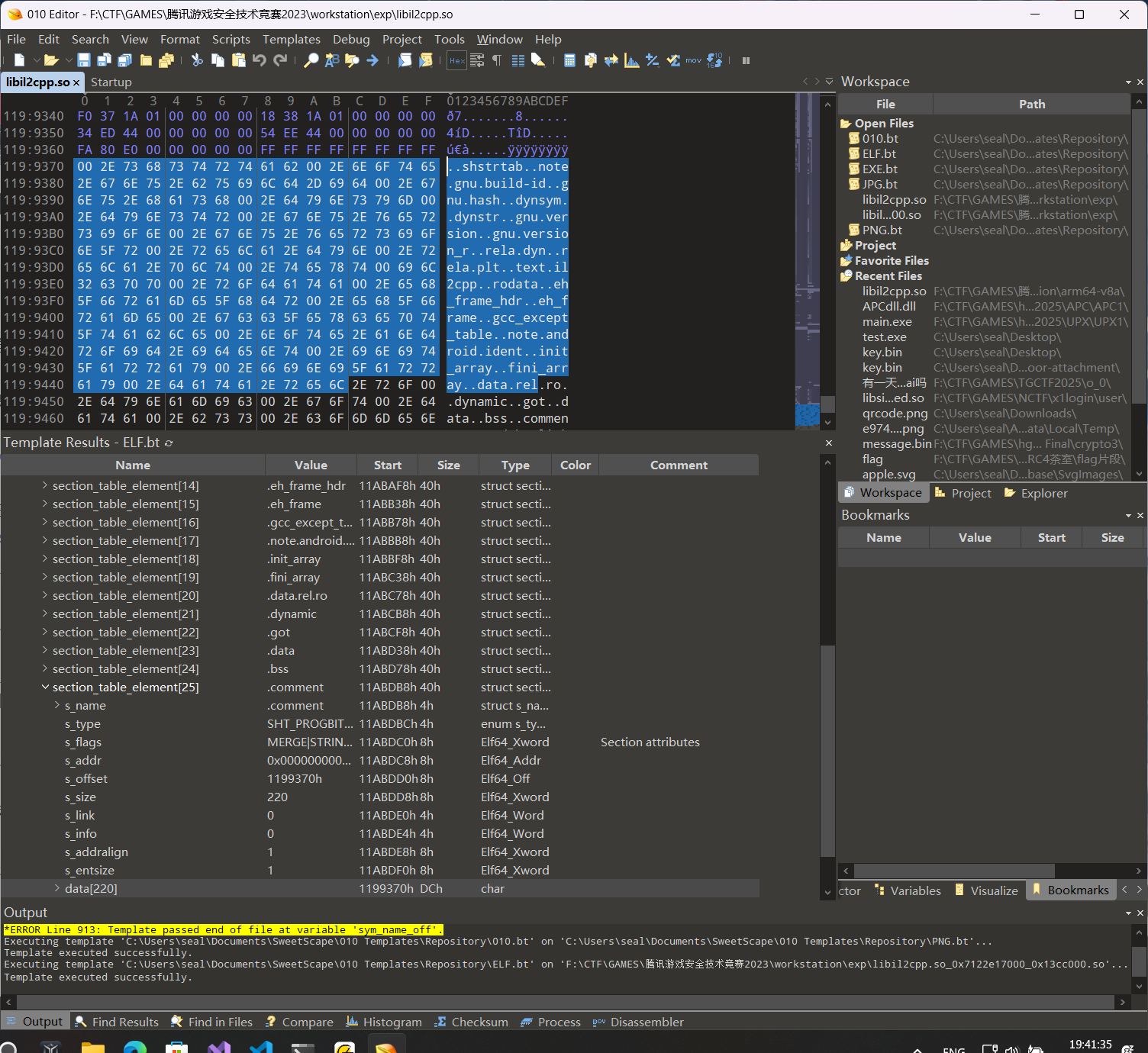Toggle the column mode icon
This screenshot has height=1053, width=1148.
(518, 60)
